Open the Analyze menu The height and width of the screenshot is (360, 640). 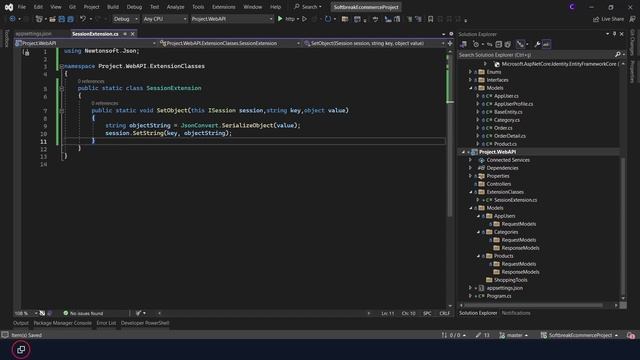[175, 7]
